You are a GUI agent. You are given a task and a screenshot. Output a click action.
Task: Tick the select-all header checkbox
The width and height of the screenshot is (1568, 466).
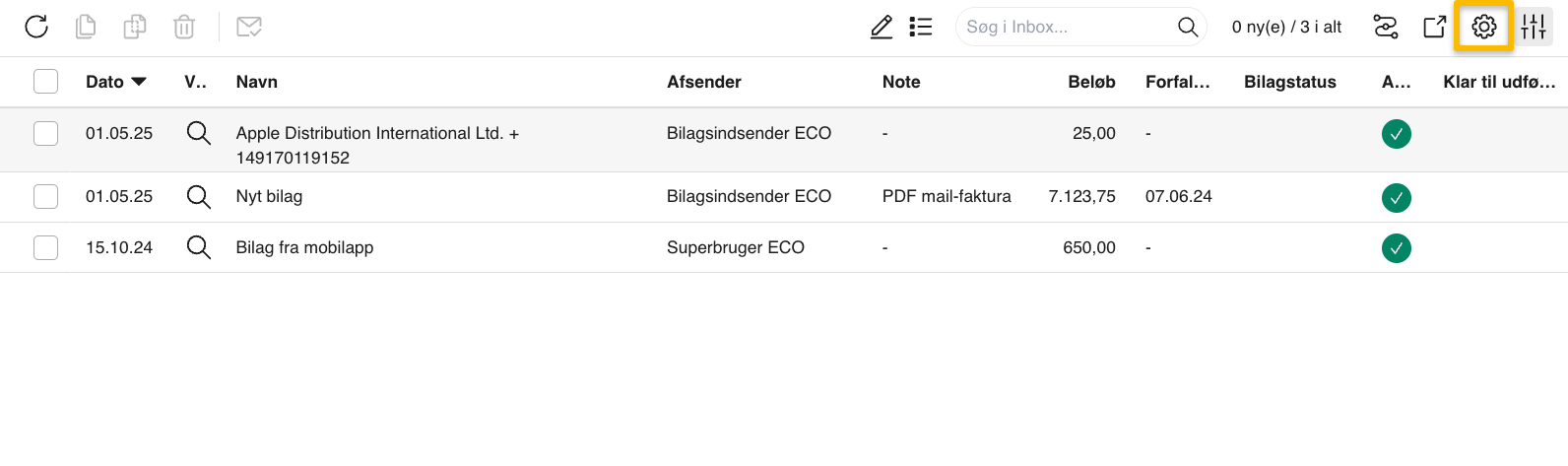46,81
